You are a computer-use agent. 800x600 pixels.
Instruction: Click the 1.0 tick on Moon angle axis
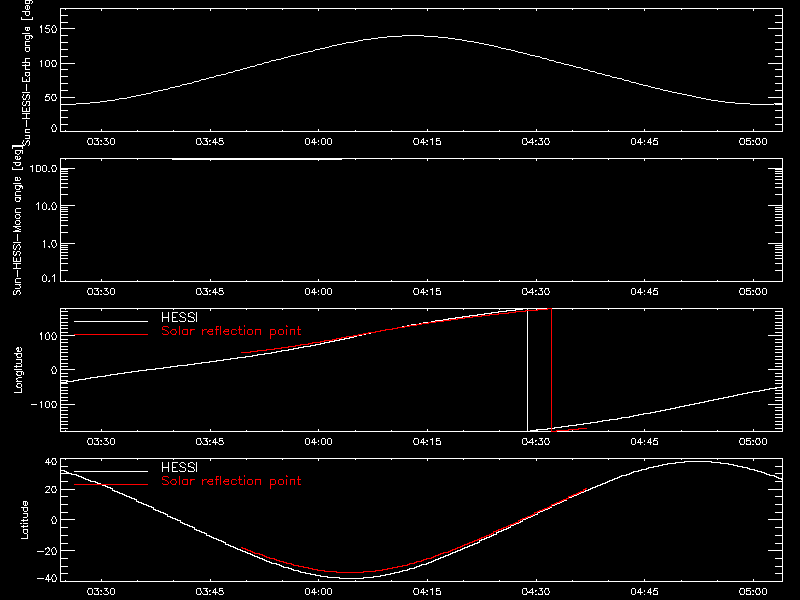click(x=49, y=244)
